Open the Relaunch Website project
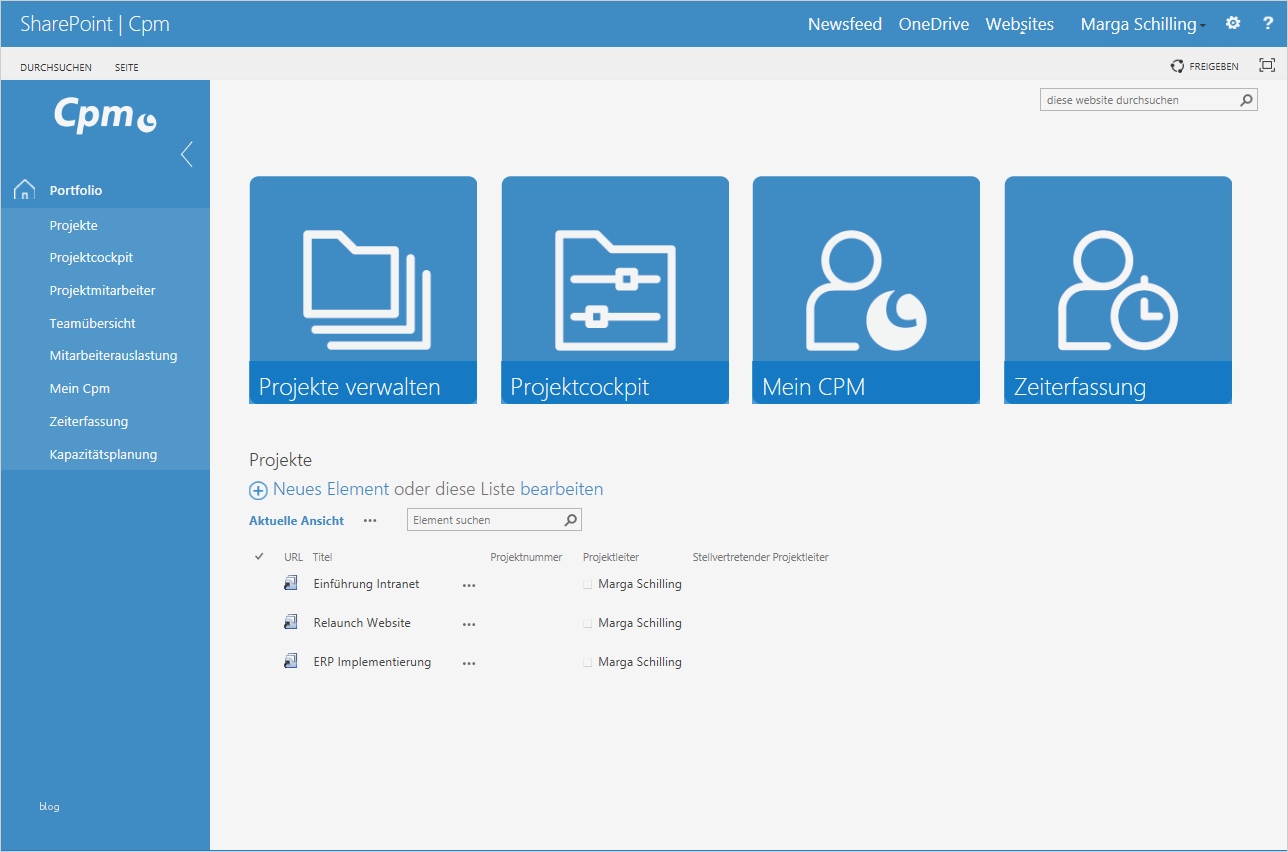1288x852 pixels. [362, 623]
